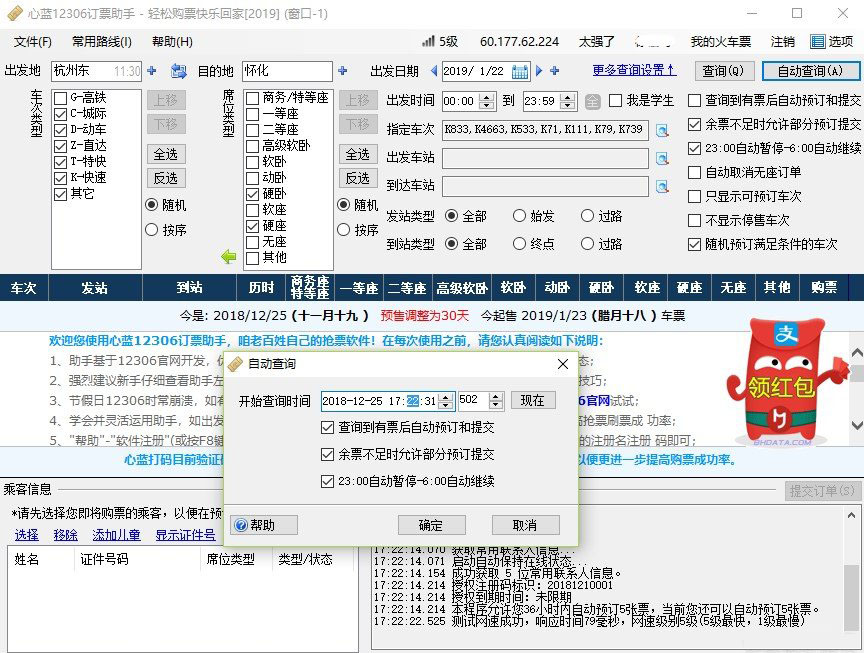Screen dimensions: 864x653
Task: Uncheck C-城际 train type
Action: 61,114
